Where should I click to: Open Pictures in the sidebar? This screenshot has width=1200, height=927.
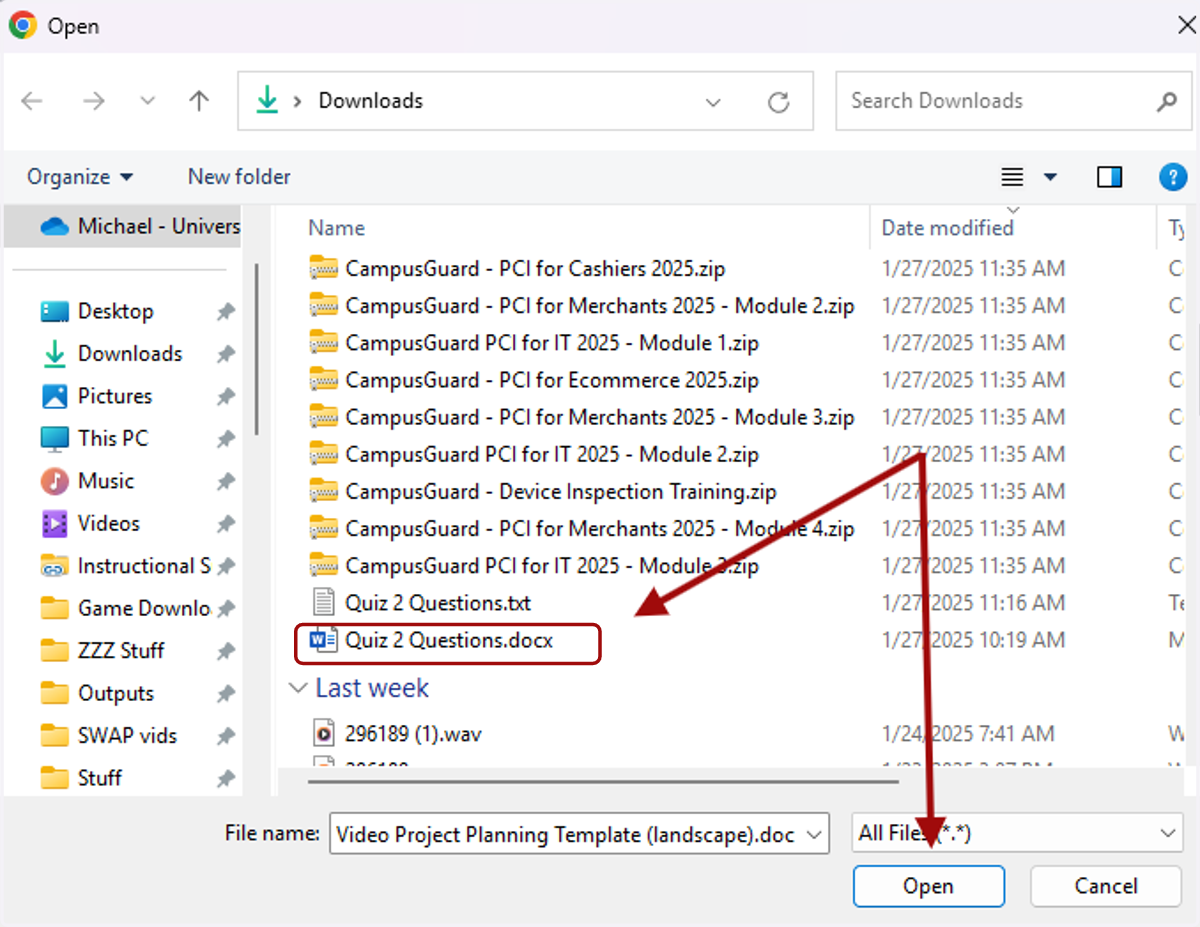point(114,396)
